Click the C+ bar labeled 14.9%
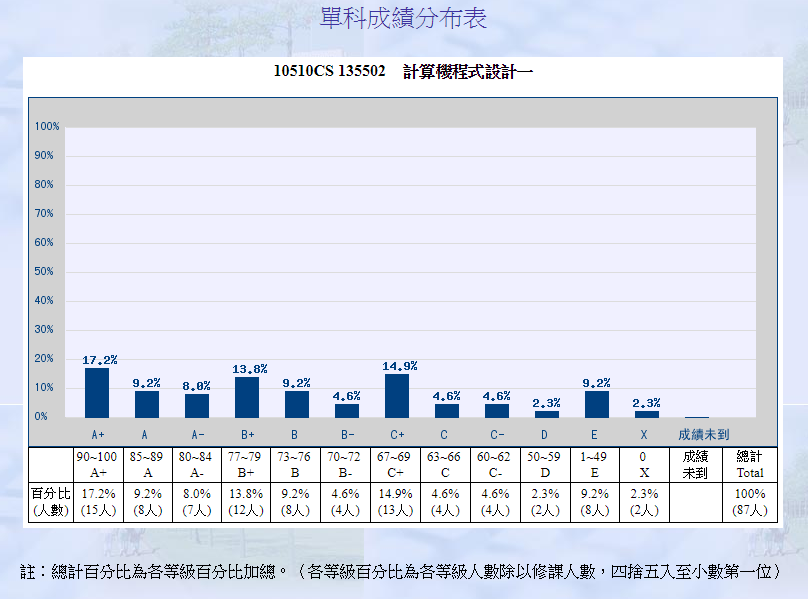The width and height of the screenshot is (808, 599). point(397,395)
